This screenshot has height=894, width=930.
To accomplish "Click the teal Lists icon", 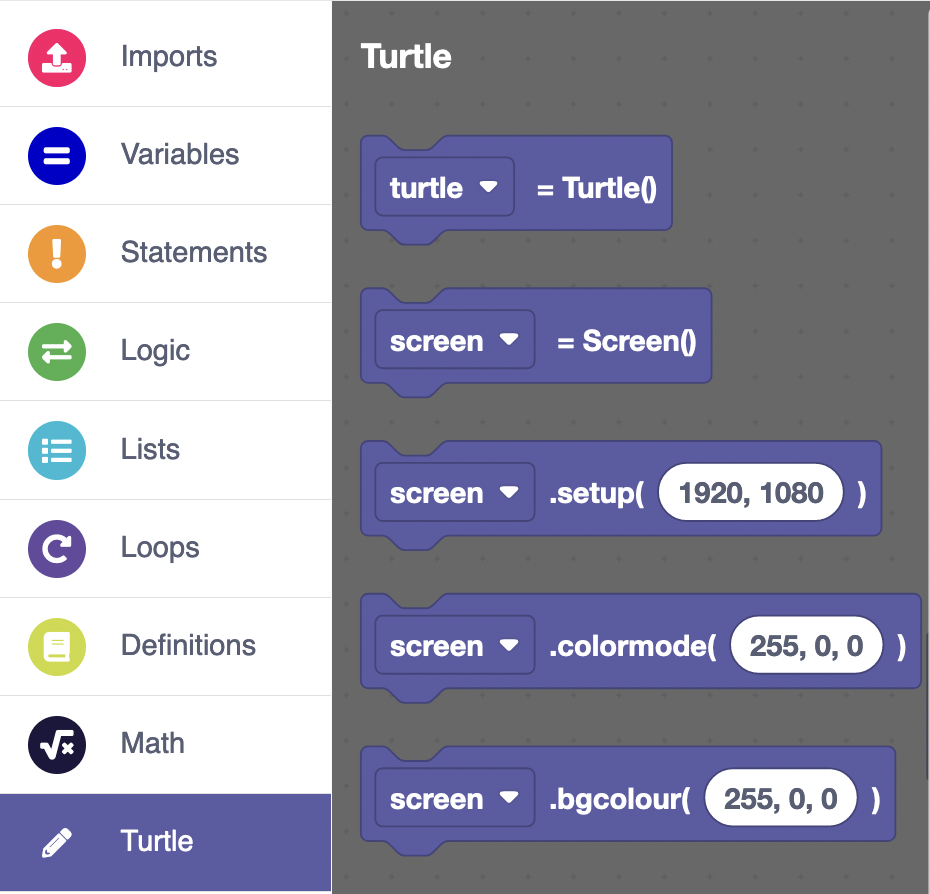I will pos(57,450).
